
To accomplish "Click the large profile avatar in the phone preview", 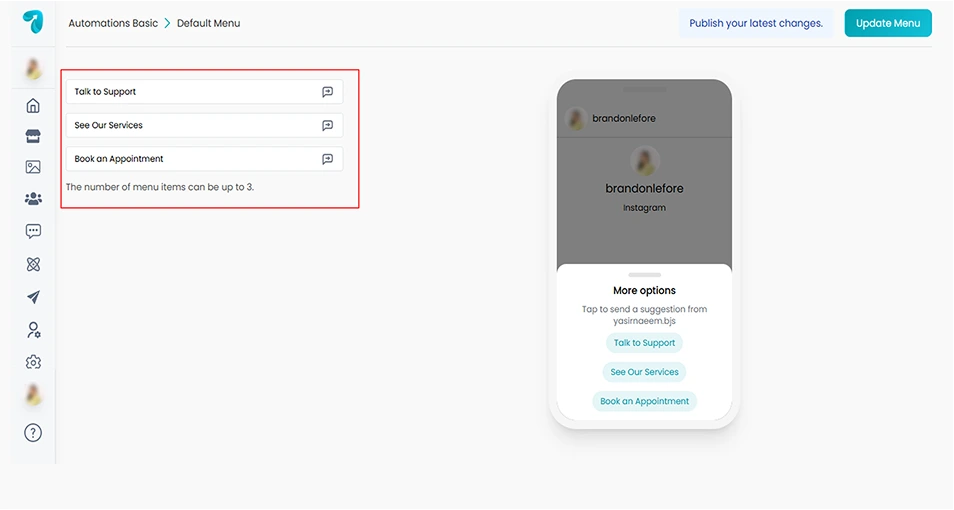I will (x=644, y=161).
